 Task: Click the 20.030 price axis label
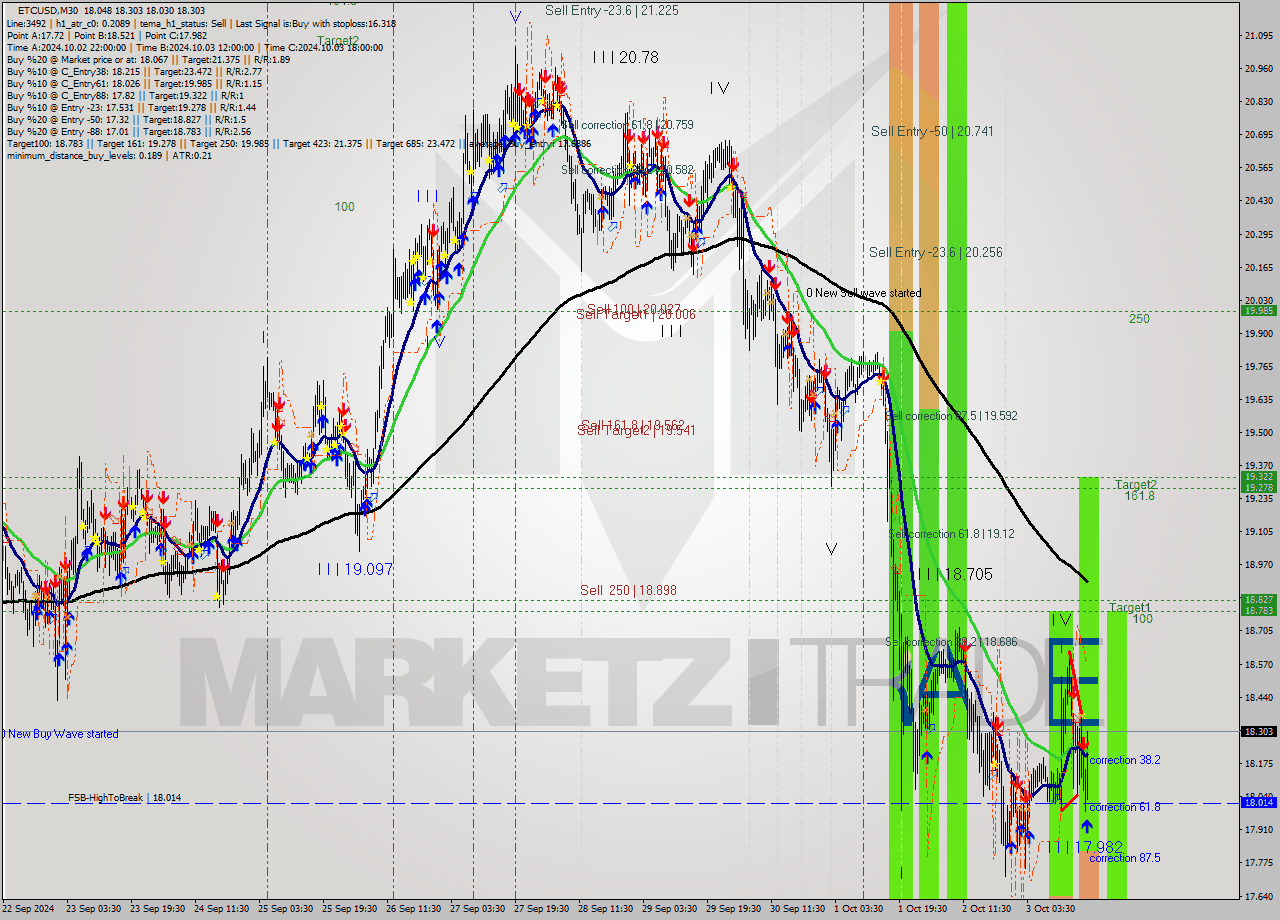coord(1258,300)
